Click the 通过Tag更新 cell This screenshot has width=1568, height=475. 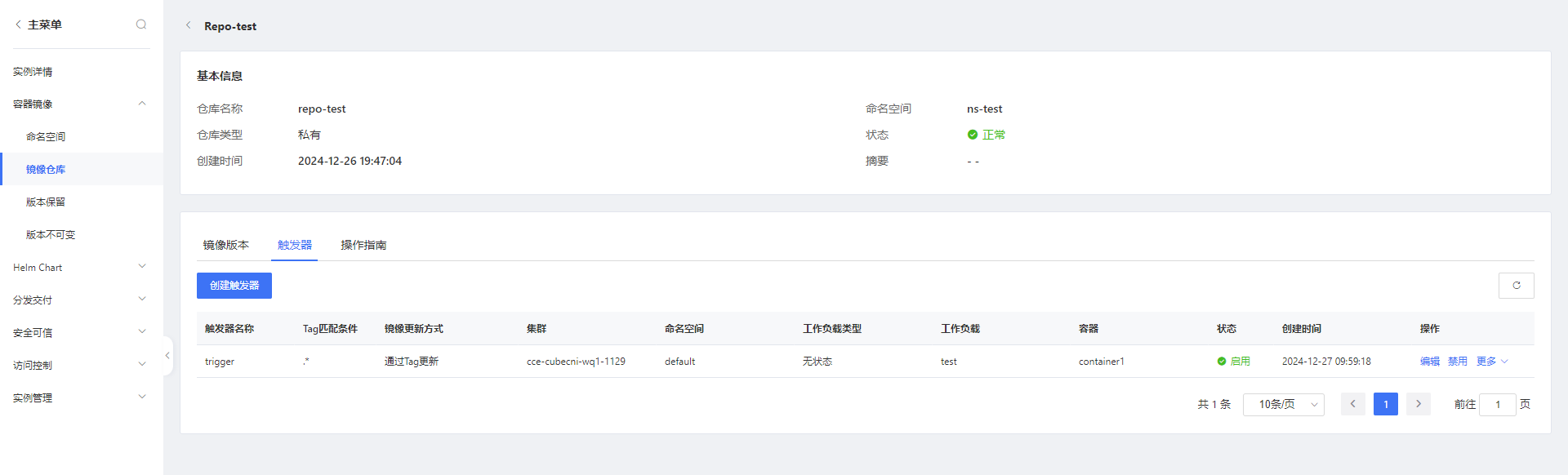click(412, 362)
